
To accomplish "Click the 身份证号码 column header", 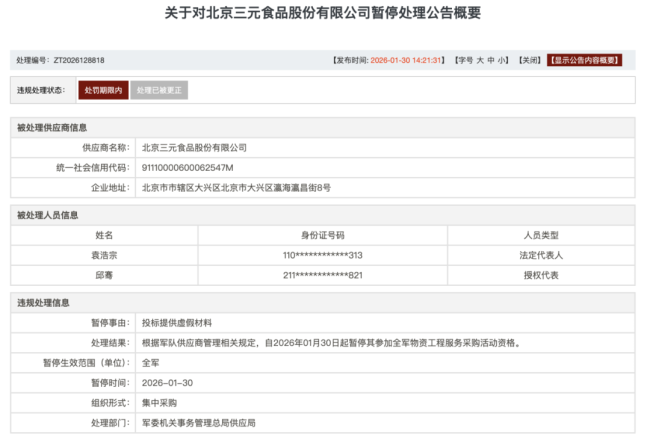I will (323, 235).
